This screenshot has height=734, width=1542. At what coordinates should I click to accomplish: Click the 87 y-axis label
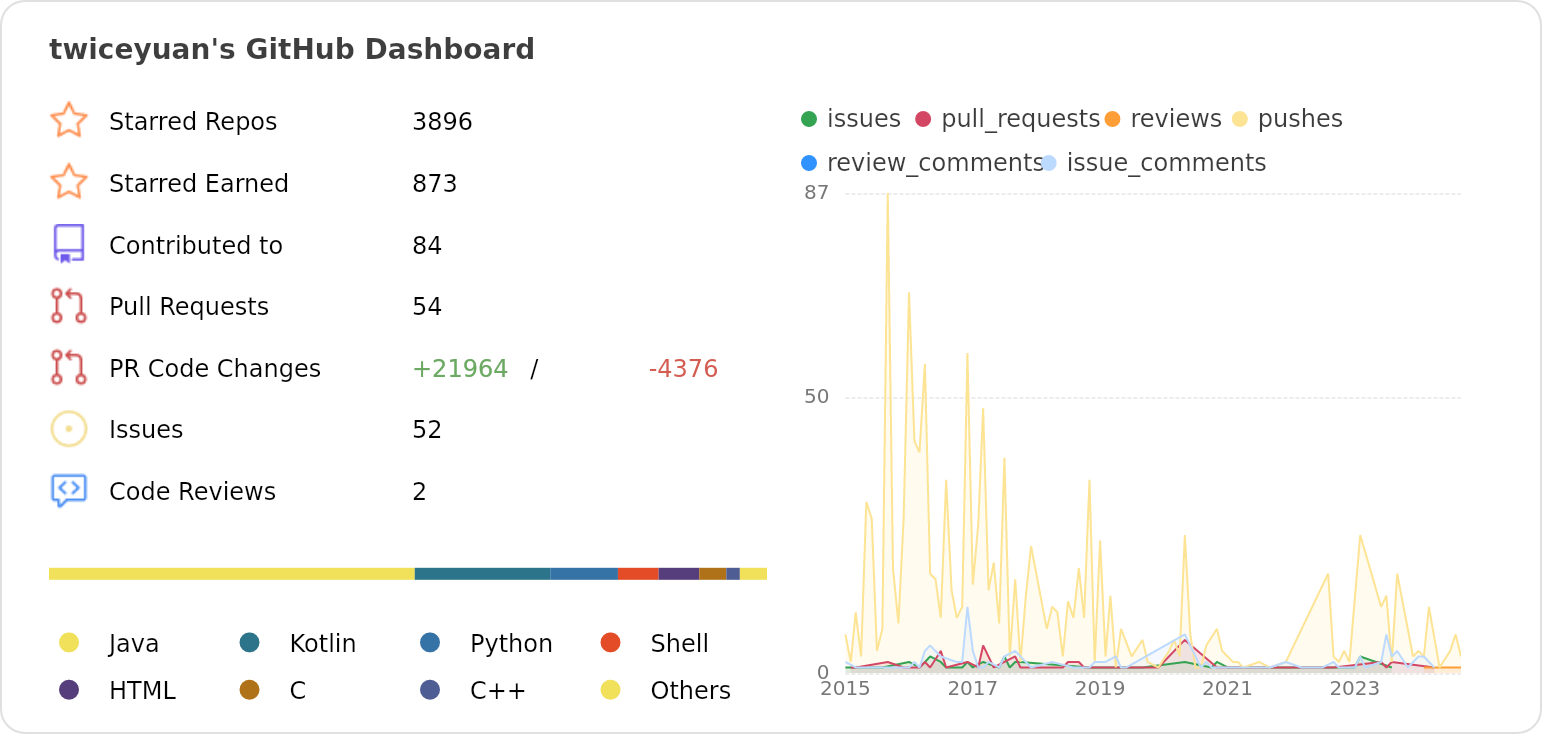[817, 193]
